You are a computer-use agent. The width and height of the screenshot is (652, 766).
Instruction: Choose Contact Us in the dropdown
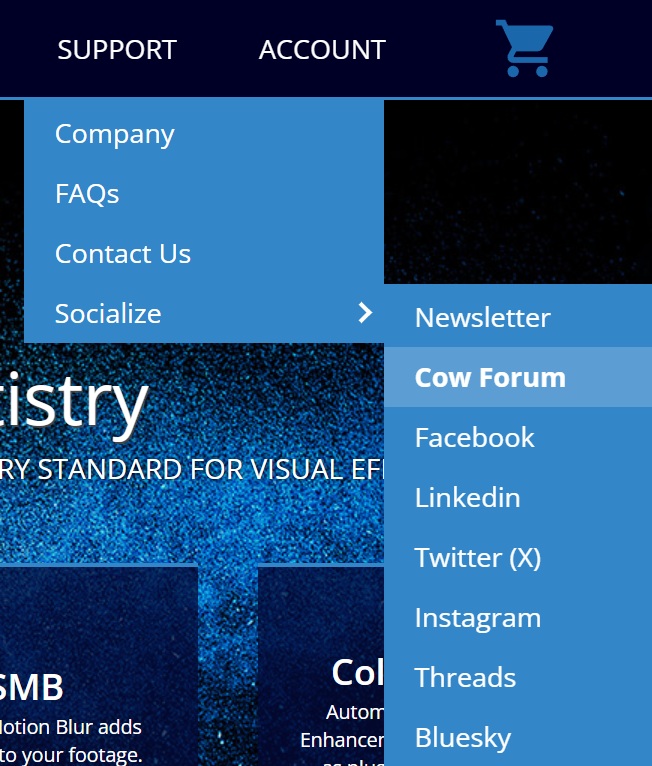pos(123,254)
